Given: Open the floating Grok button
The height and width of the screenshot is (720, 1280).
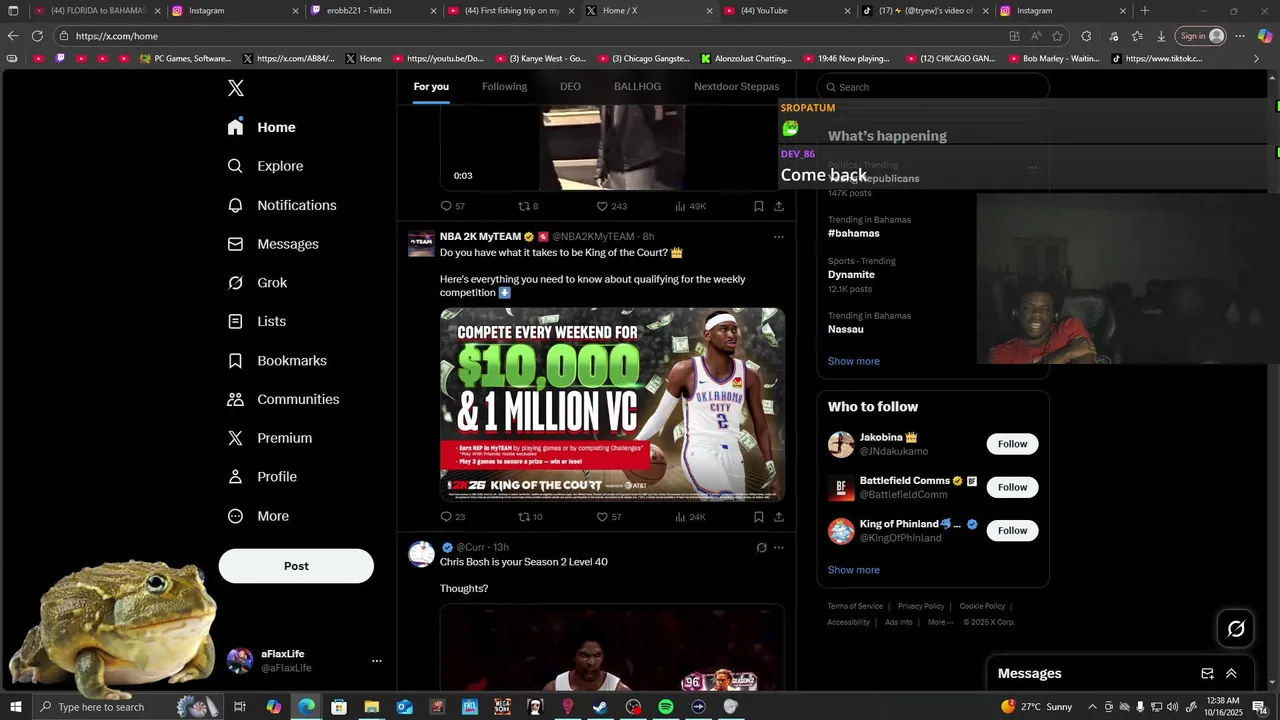Looking at the screenshot, I should pyautogui.click(x=1236, y=628).
